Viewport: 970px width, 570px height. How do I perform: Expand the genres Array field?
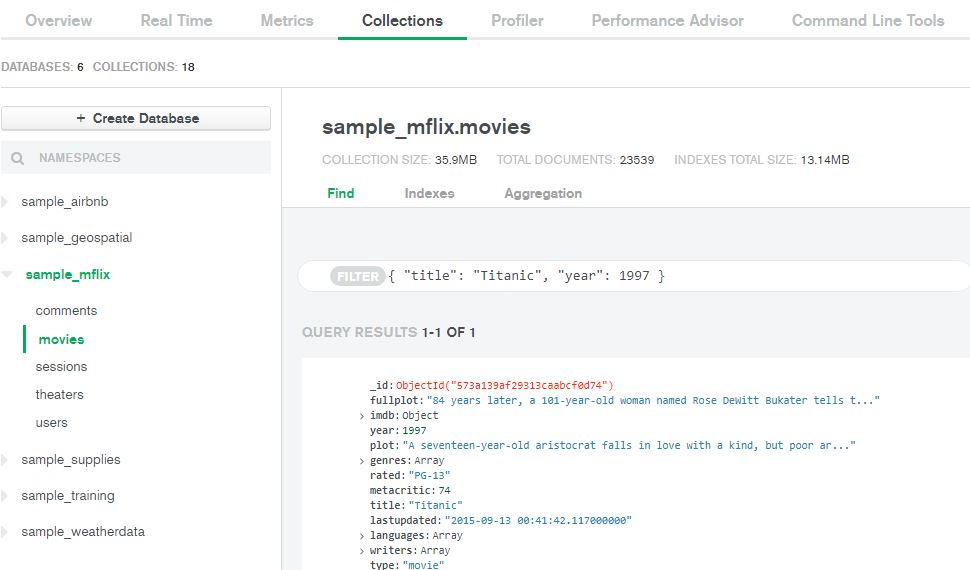pos(362,461)
